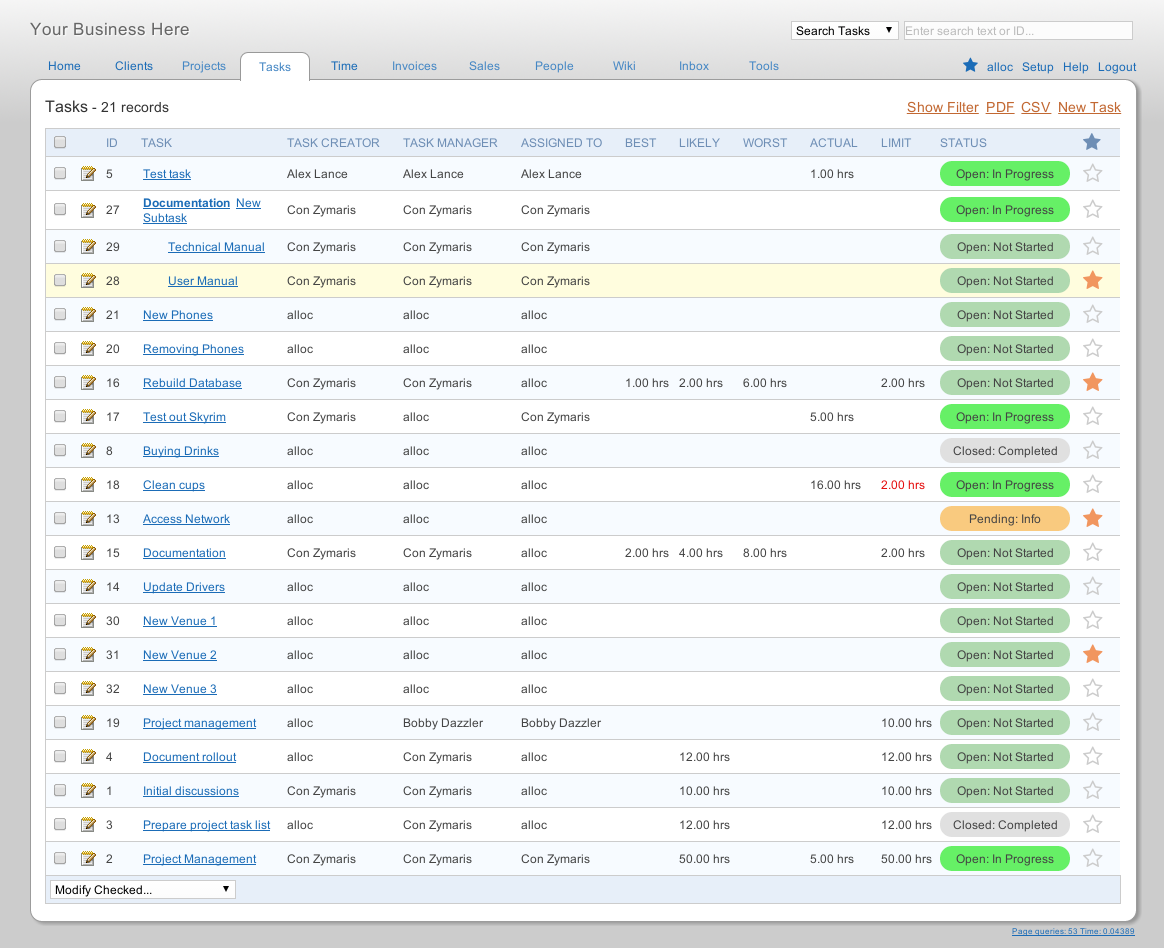Star the New Phones task
1164x948 pixels.
coord(1092,314)
